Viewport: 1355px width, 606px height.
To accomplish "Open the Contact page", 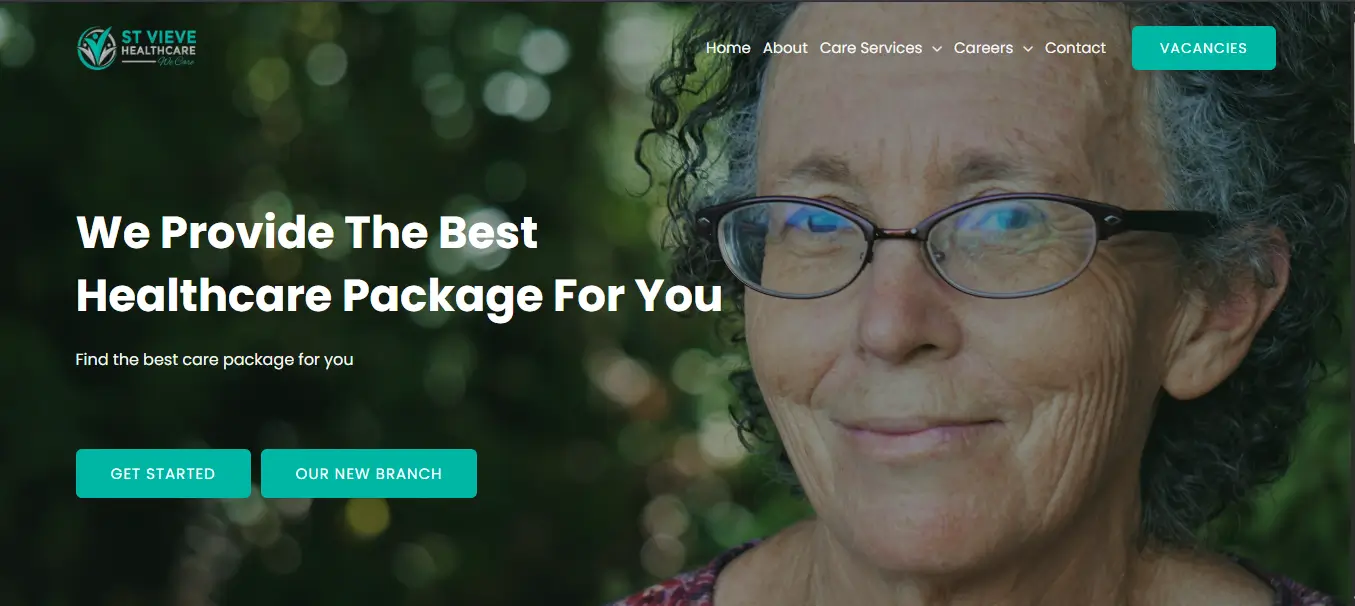I will point(1075,48).
